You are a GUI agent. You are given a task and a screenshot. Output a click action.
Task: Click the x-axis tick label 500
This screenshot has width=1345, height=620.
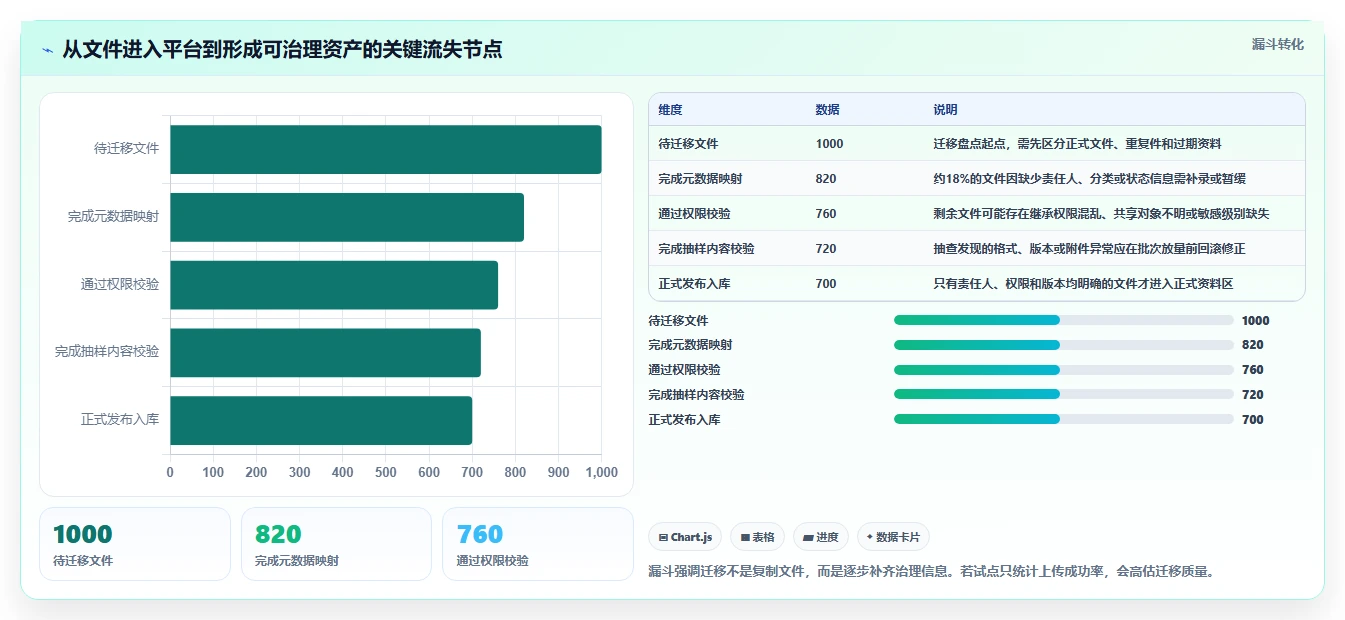click(x=386, y=472)
